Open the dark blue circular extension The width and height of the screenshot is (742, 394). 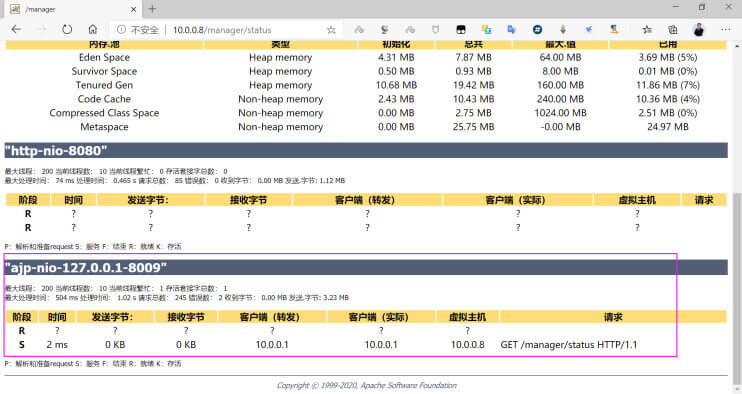tap(537, 30)
